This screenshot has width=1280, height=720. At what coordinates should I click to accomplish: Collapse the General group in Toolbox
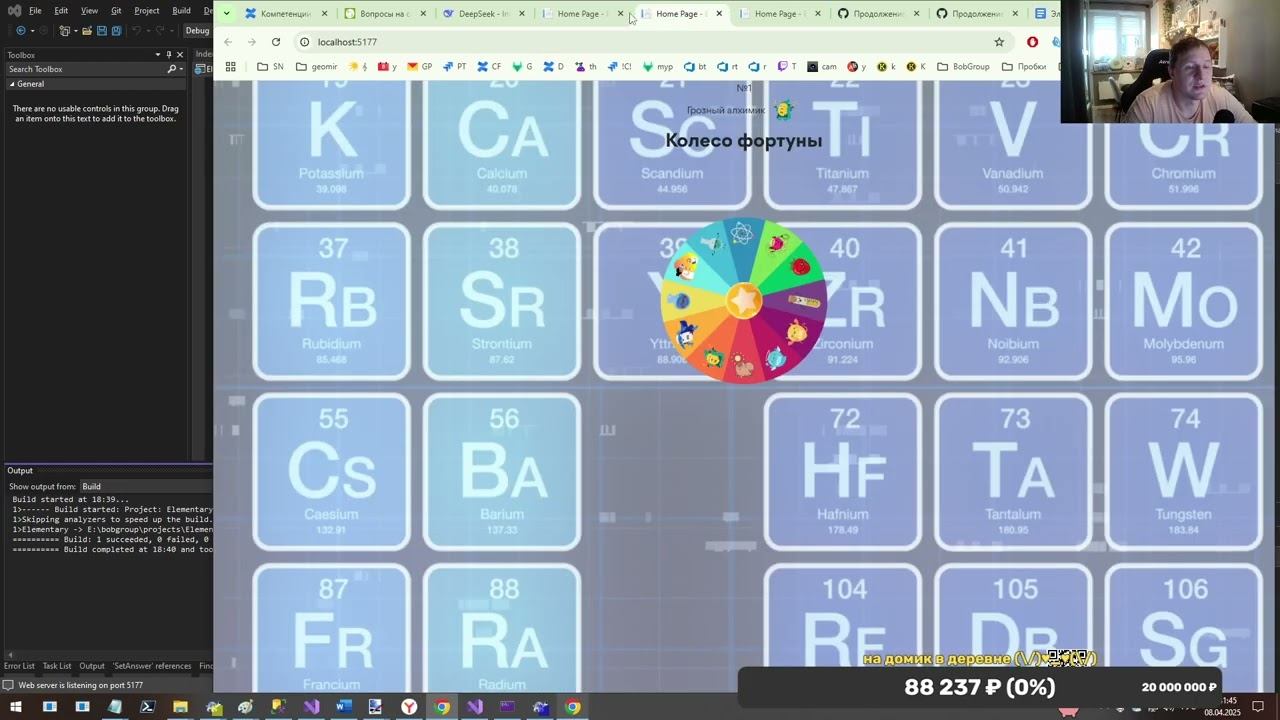12,84
